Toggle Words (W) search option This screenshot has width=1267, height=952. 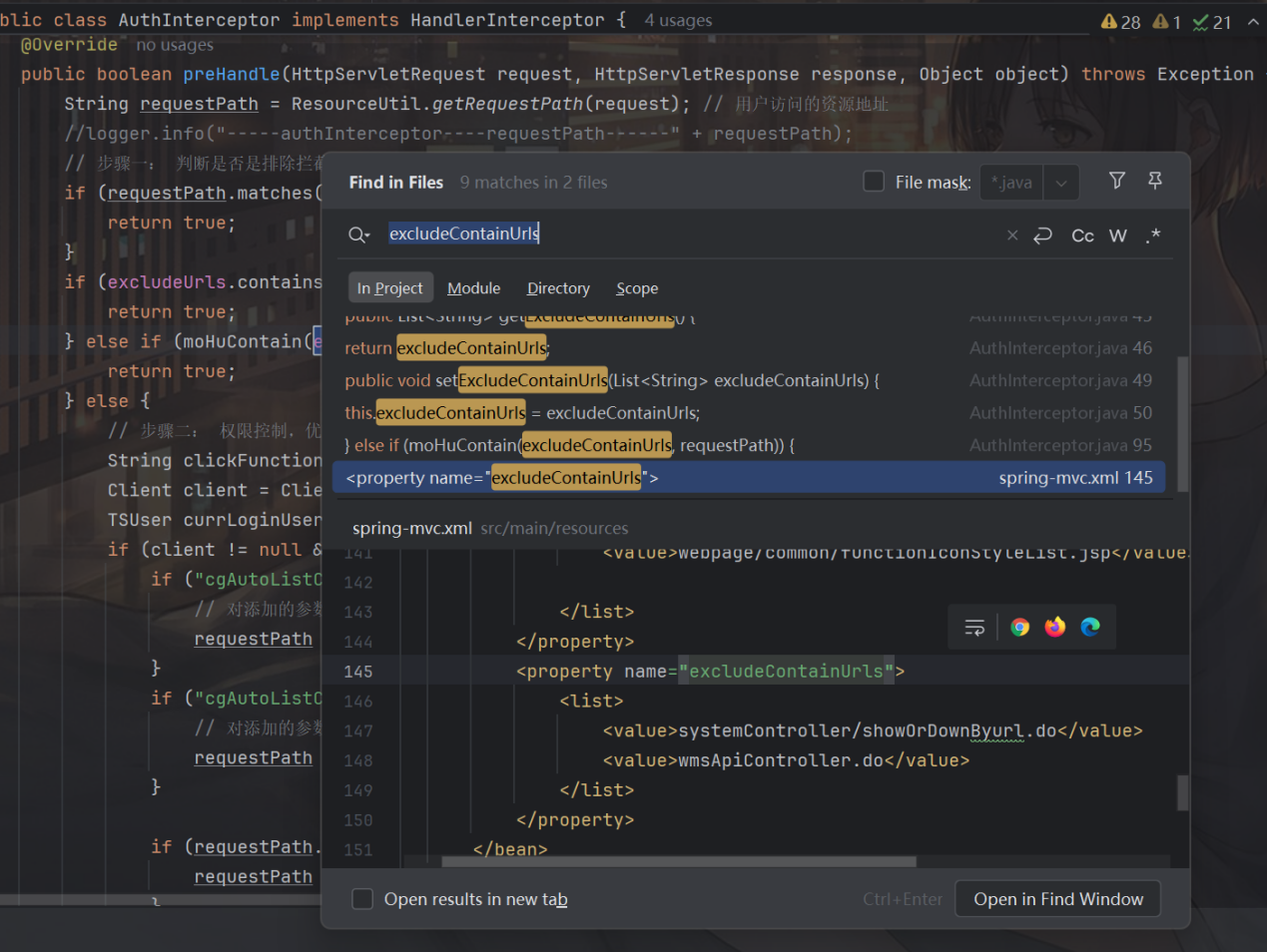tap(1118, 236)
